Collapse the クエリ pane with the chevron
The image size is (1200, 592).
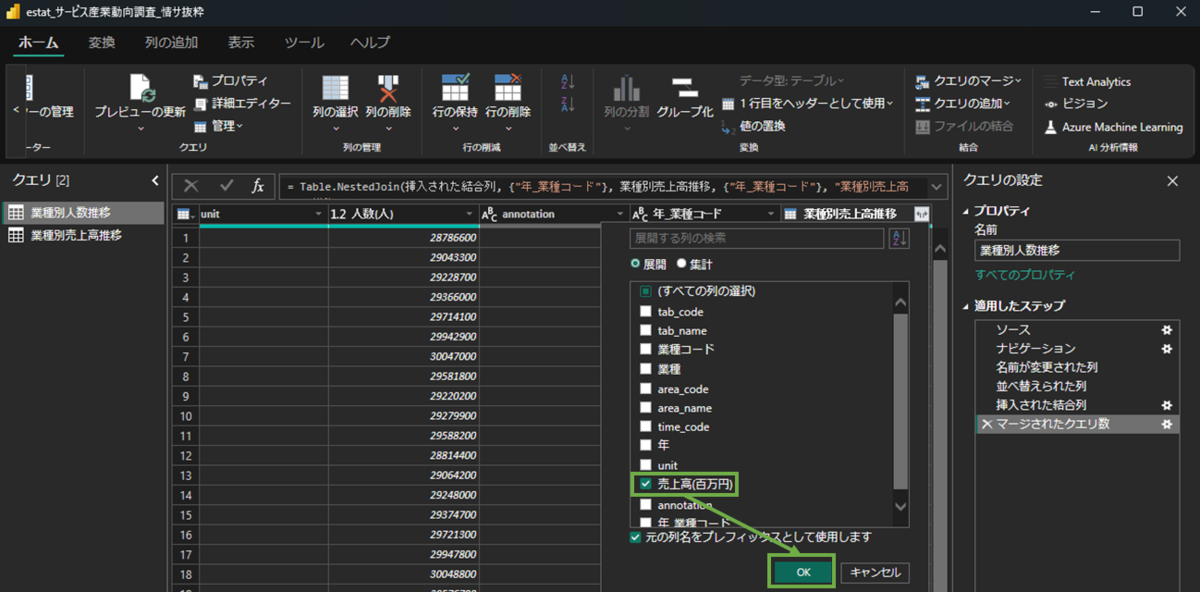click(x=155, y=180)
